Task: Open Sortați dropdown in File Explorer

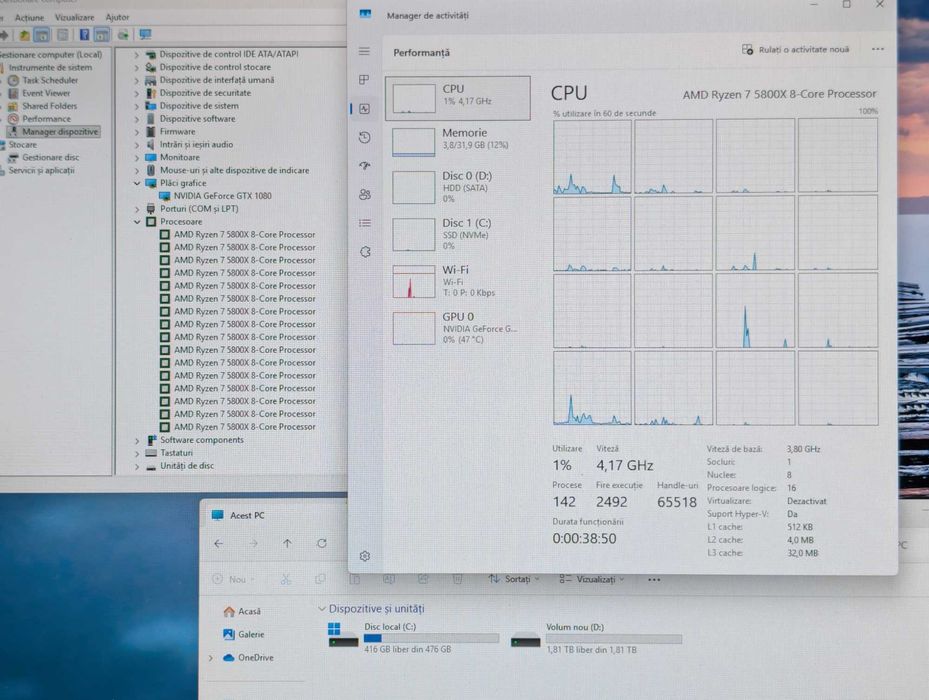Action: pos(514,579)
